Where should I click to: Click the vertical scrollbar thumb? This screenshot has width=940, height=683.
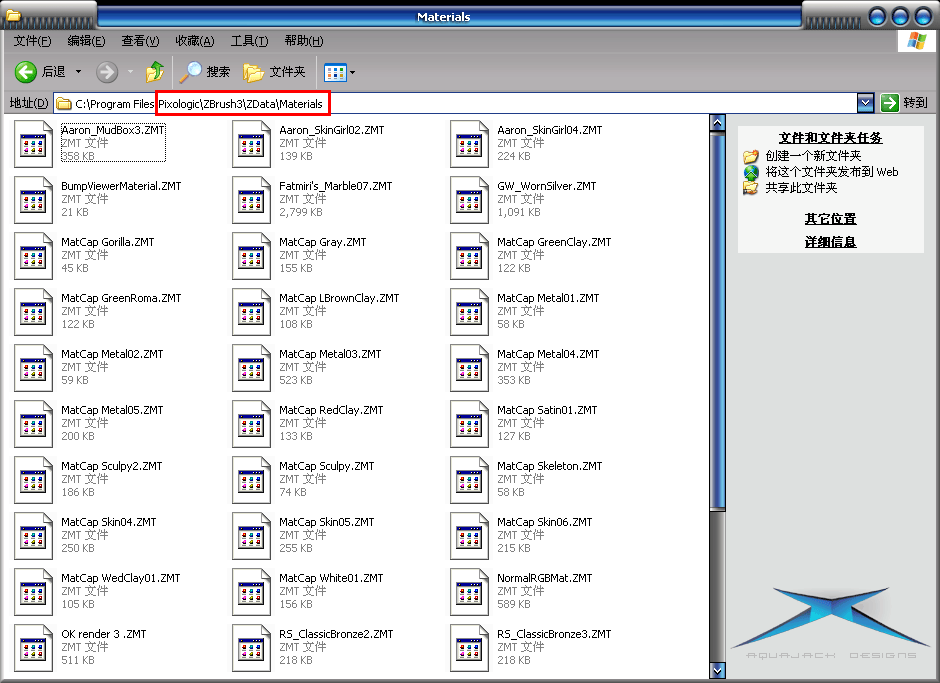(x=717, y=321)
